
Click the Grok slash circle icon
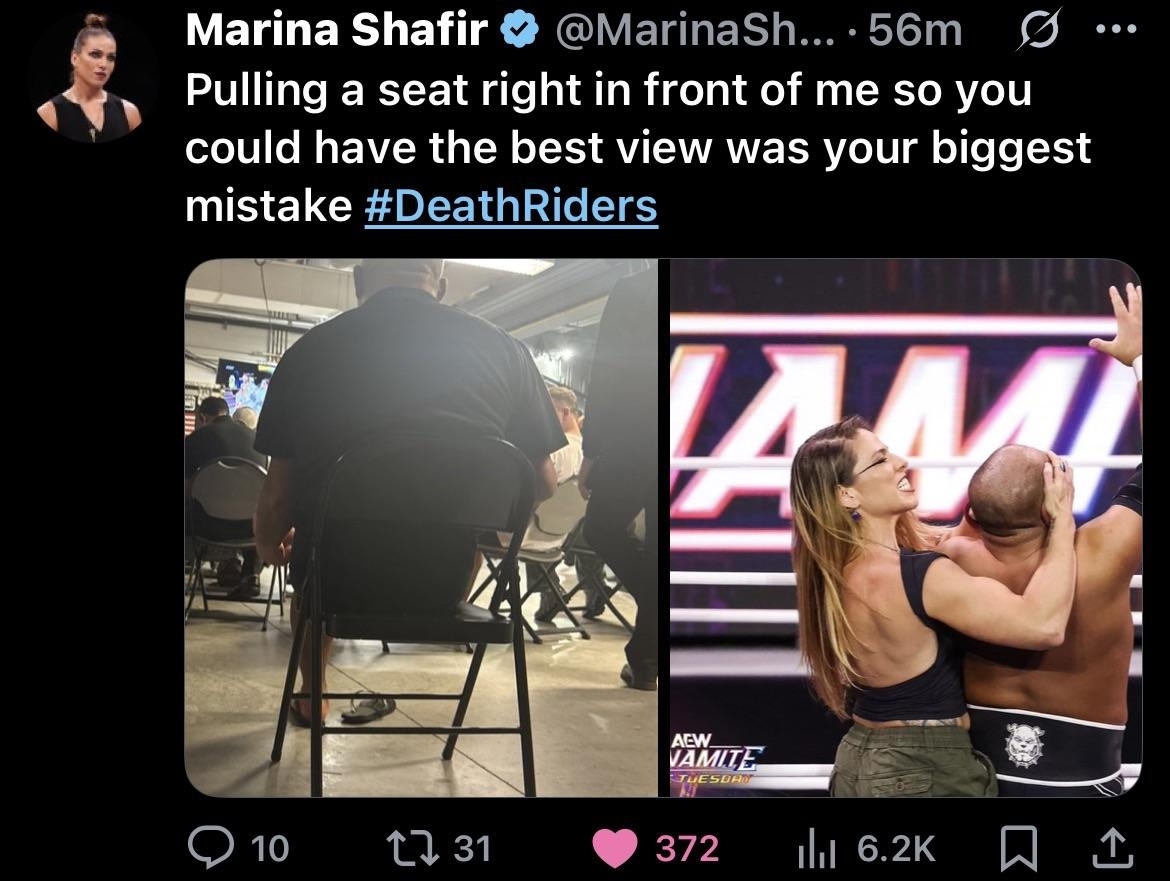coord(1037,31)
